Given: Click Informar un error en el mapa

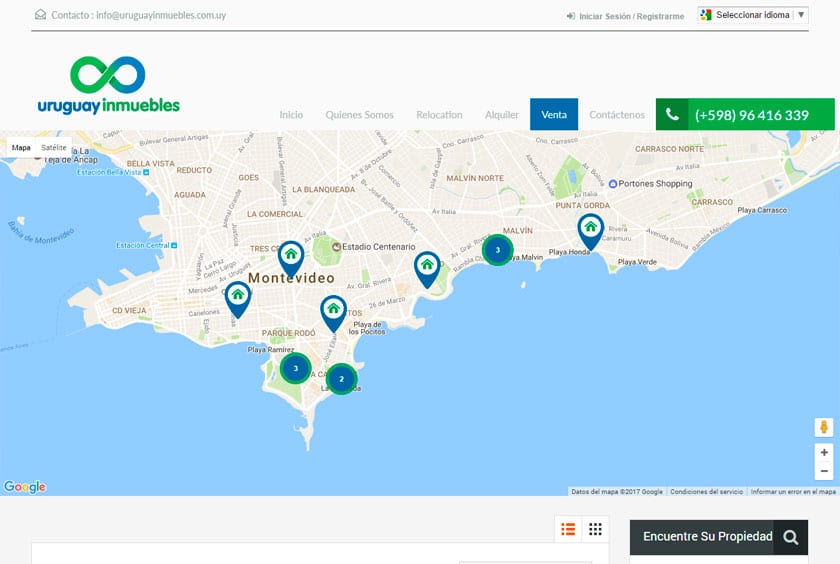Looking at the screenshot, I should tap(793, 491).
